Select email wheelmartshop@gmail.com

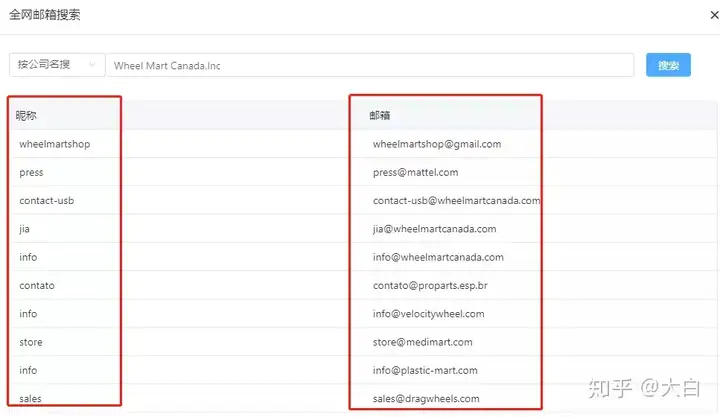(x=437, y=144)
